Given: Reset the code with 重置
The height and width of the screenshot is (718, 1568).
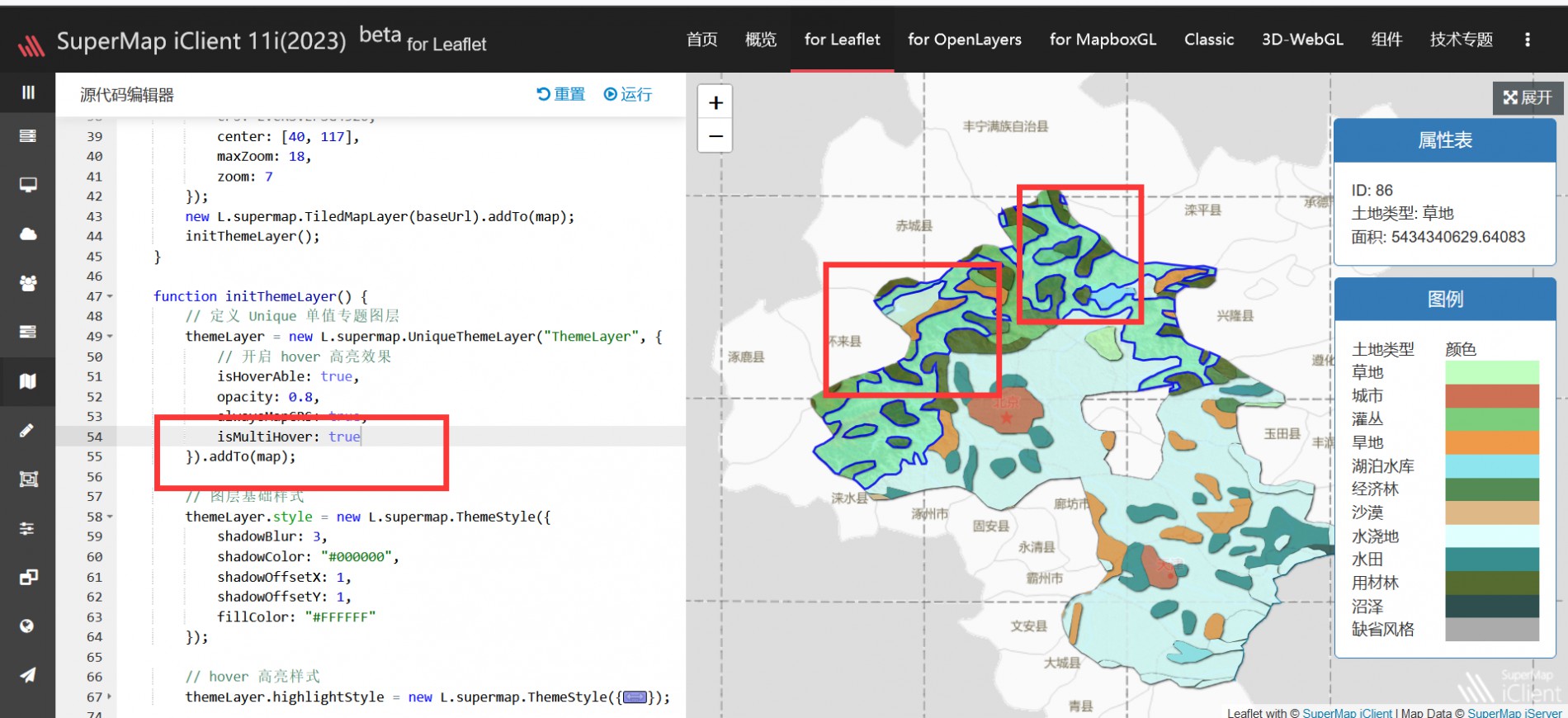Looking at the screenshot, I should [560, 94].
